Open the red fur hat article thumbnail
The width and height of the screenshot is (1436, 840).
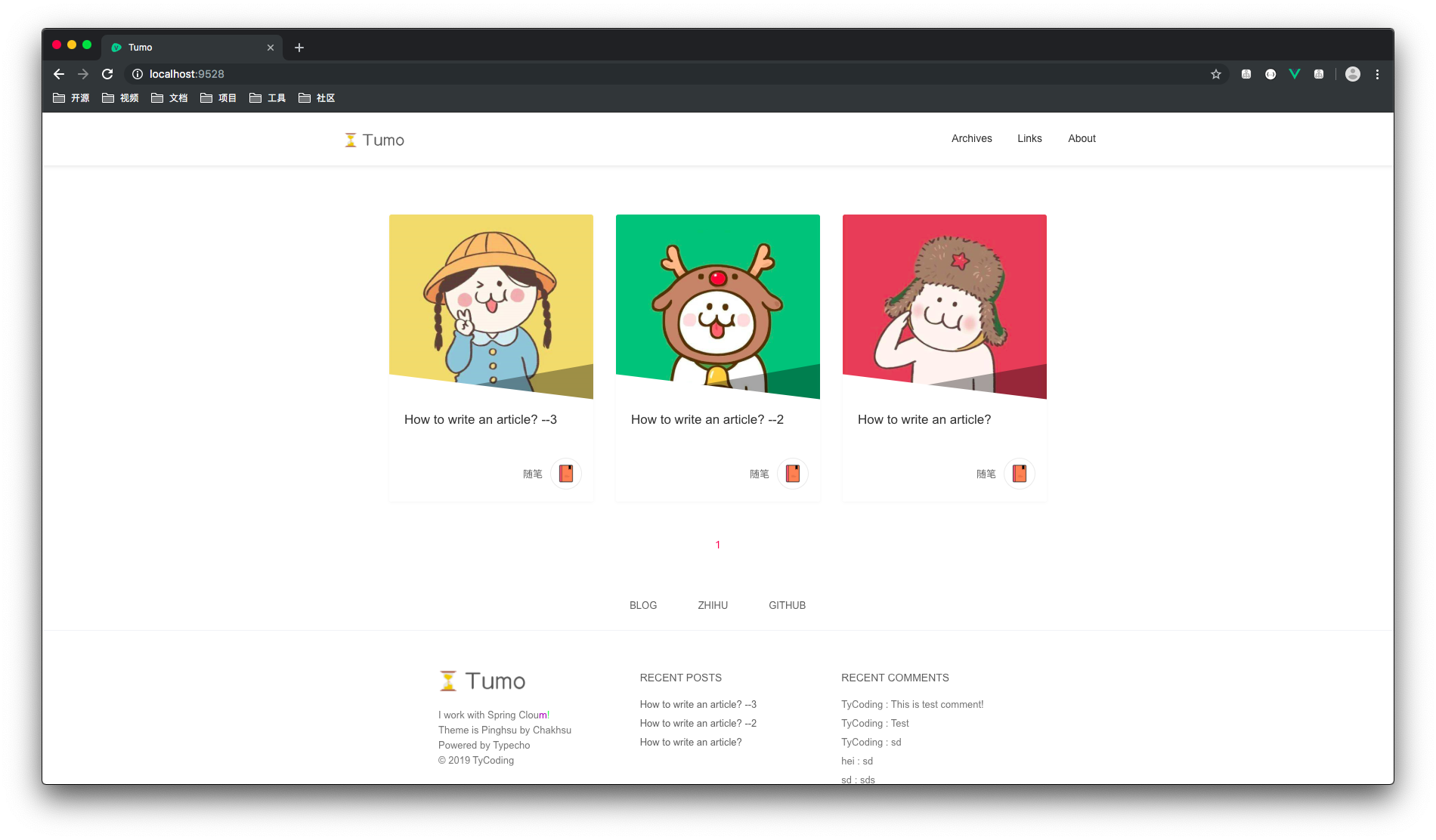pyautogui.click(x=945, y=306)
